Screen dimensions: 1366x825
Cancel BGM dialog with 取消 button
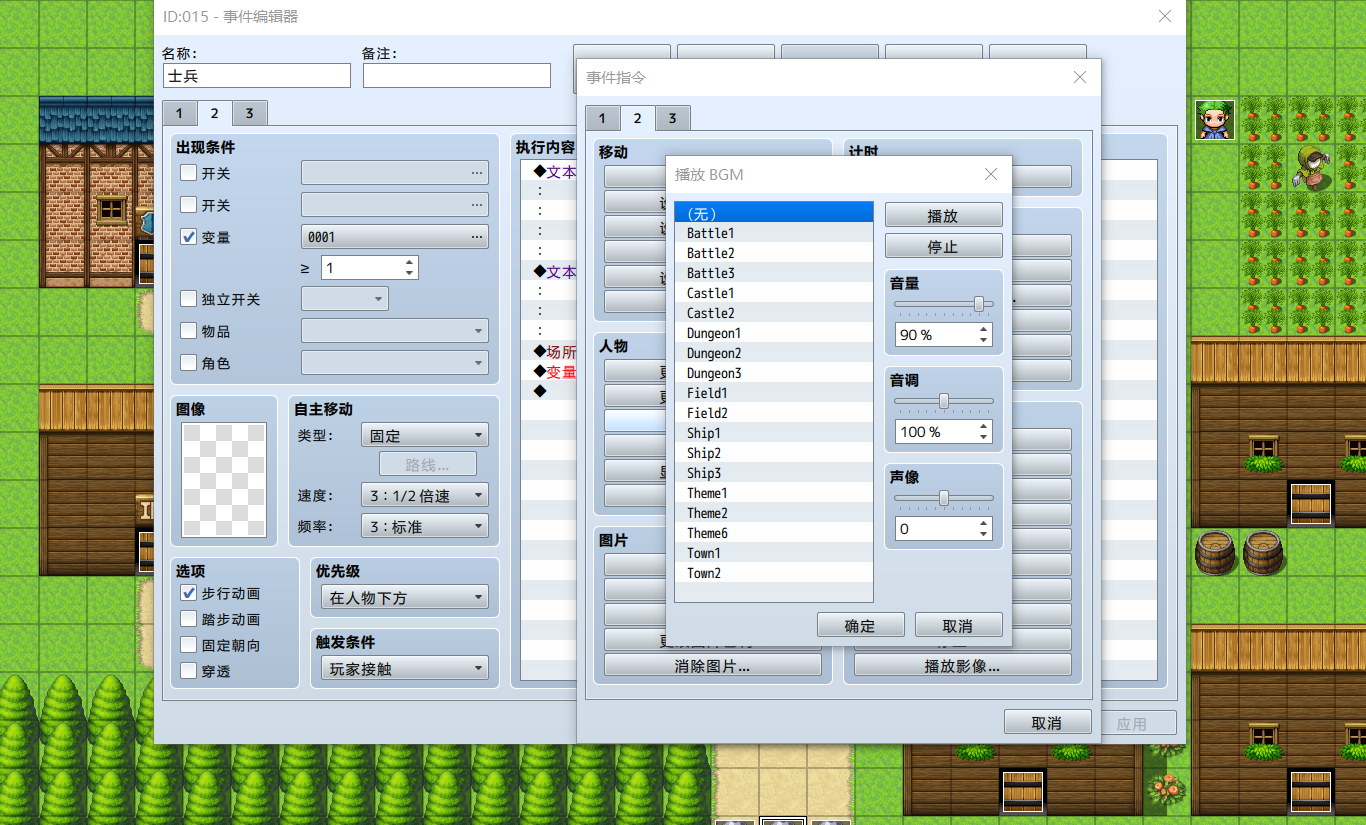point(958,625)
